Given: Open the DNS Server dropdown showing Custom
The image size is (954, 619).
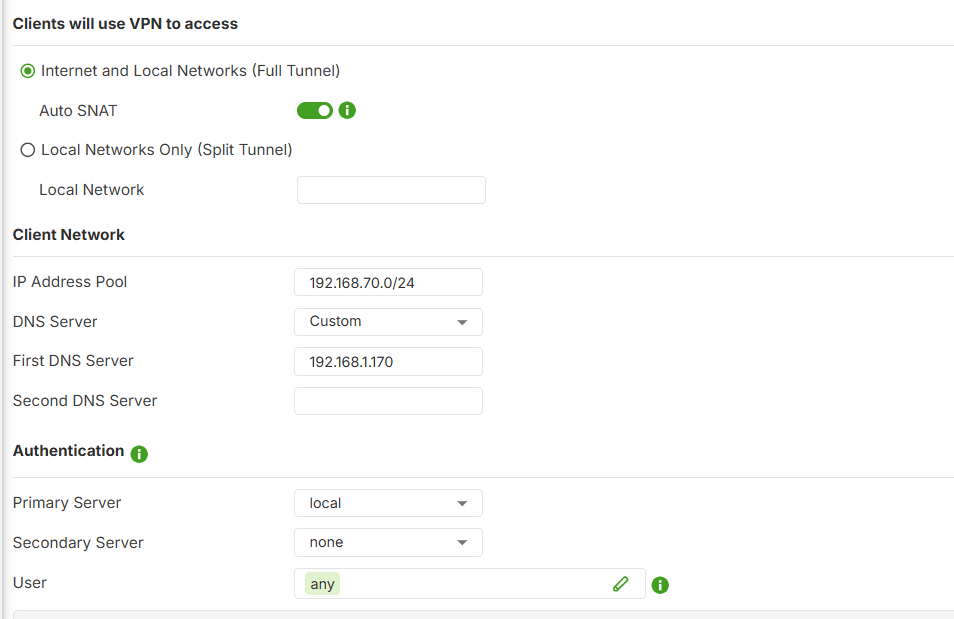Looking at the screenshot, I should pyautogui.click(x=388, y=322).
